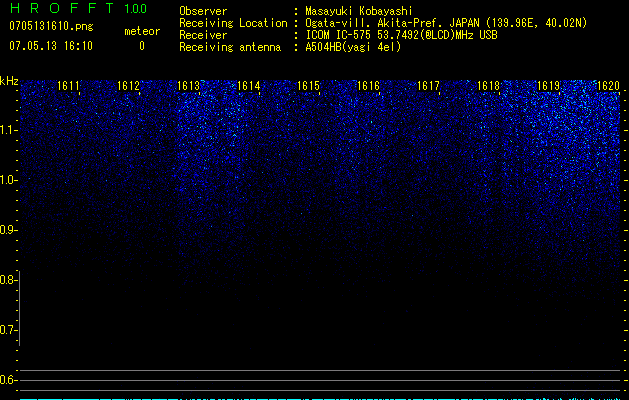Click the 1613 time marker
The height and width of the screenshot is (400, 629).
(x=189, y=86)
